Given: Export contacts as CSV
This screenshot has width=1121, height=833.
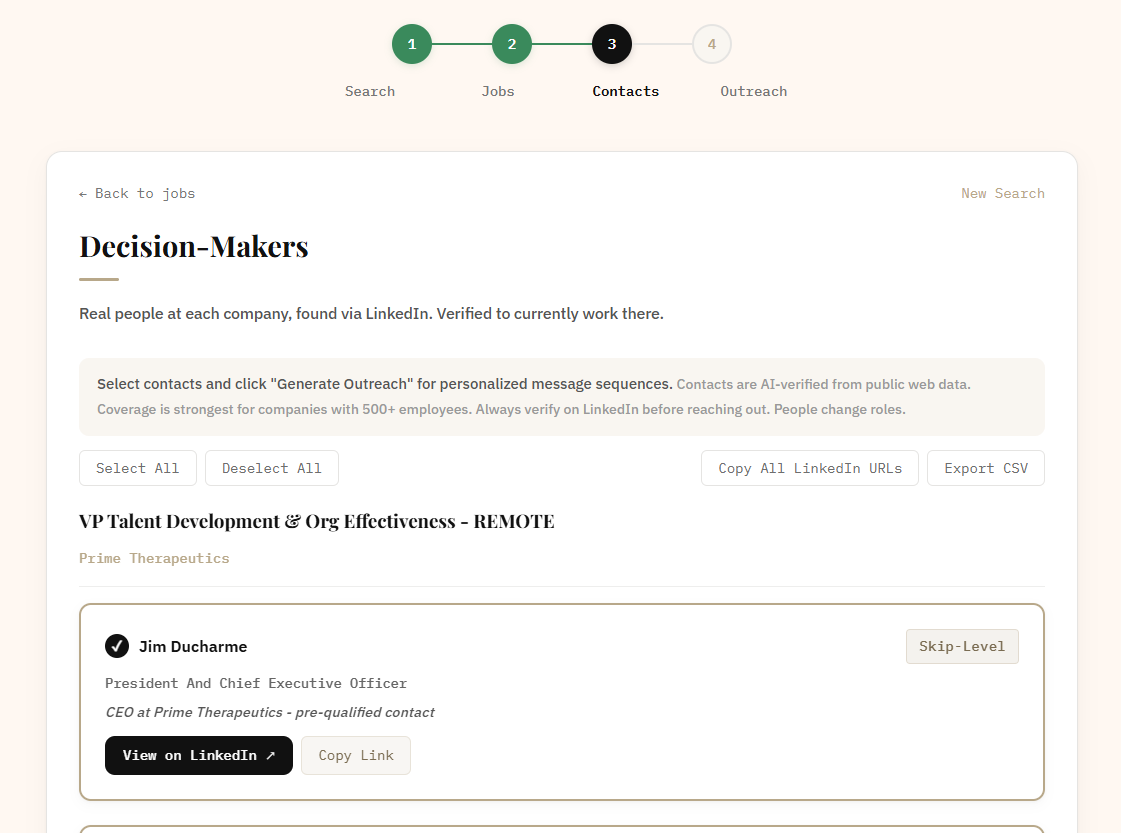Looking at the screenshot, I should tap(986, 468).
